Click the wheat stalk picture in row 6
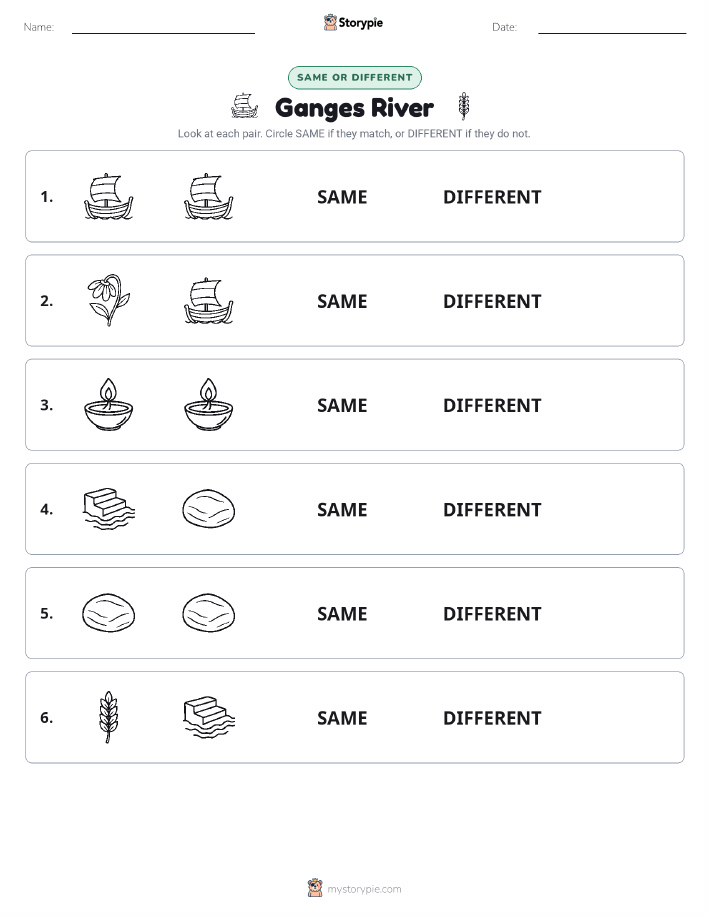Viewport: 709px width, 917px height. pos(108,717)
